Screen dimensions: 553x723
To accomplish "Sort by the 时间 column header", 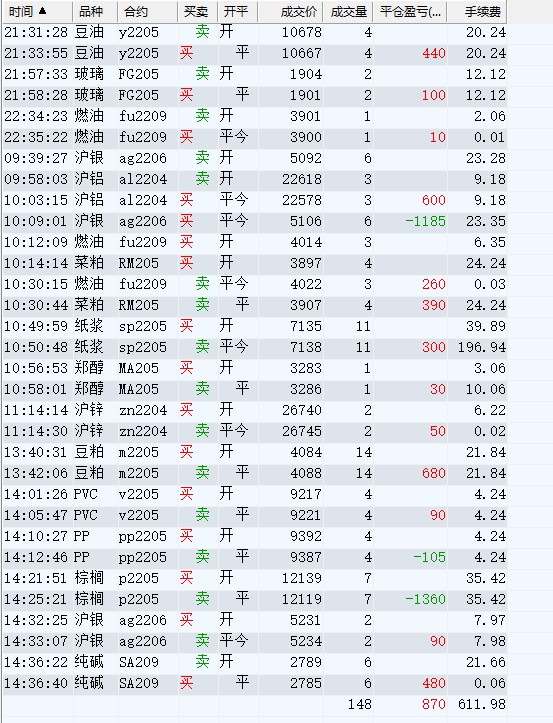I will tap(37, 12).
